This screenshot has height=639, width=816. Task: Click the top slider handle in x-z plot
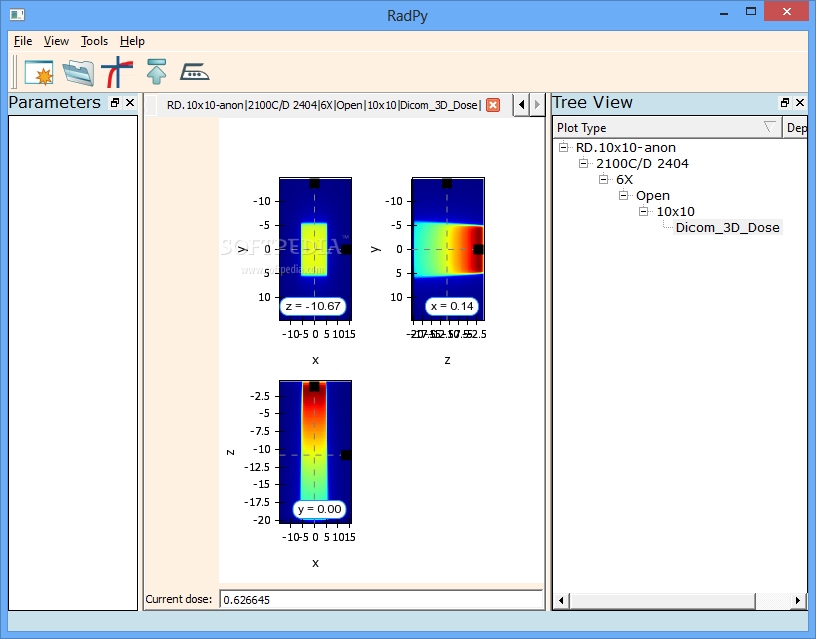314,386
